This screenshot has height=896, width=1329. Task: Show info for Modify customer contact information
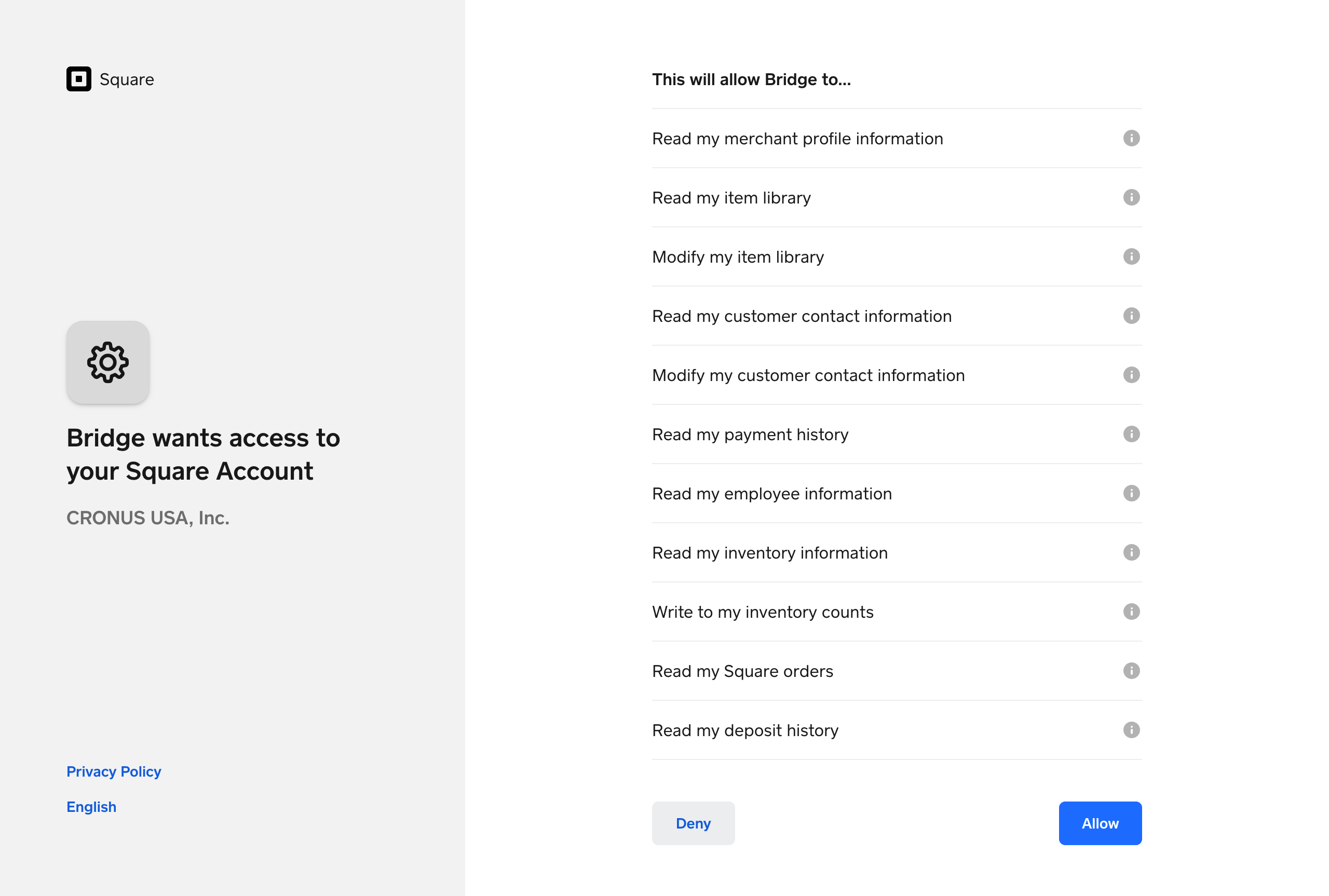[1131, 375]
